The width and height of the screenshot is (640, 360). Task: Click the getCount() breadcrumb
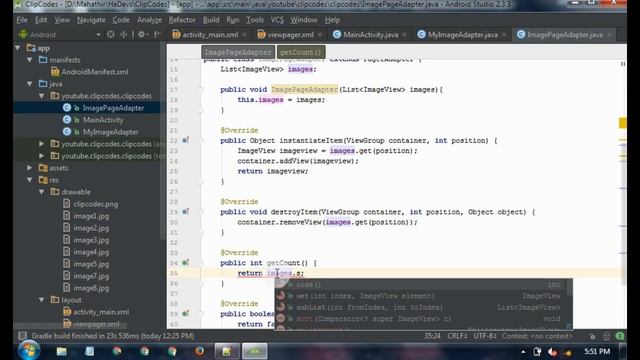pos(301,52)
